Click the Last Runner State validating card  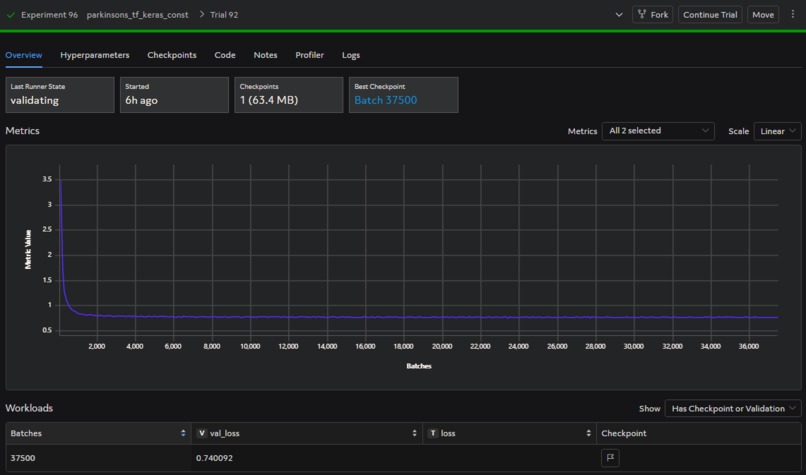(60, 95)
